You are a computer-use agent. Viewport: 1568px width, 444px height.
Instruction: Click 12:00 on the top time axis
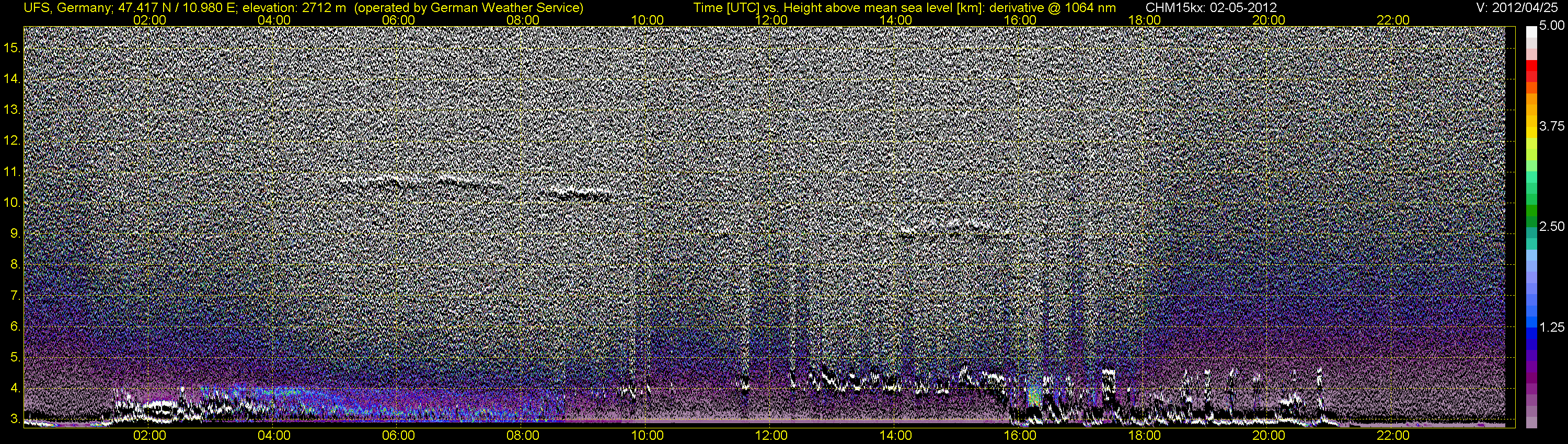click(771, 20)
